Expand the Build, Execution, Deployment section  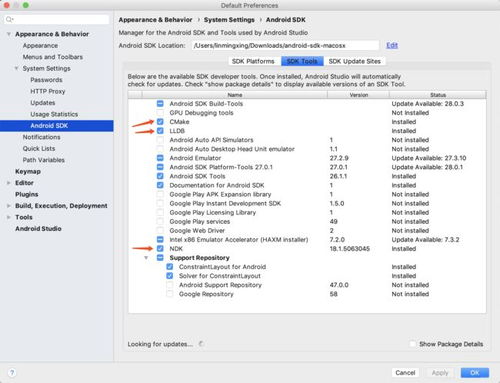(9, 206)
